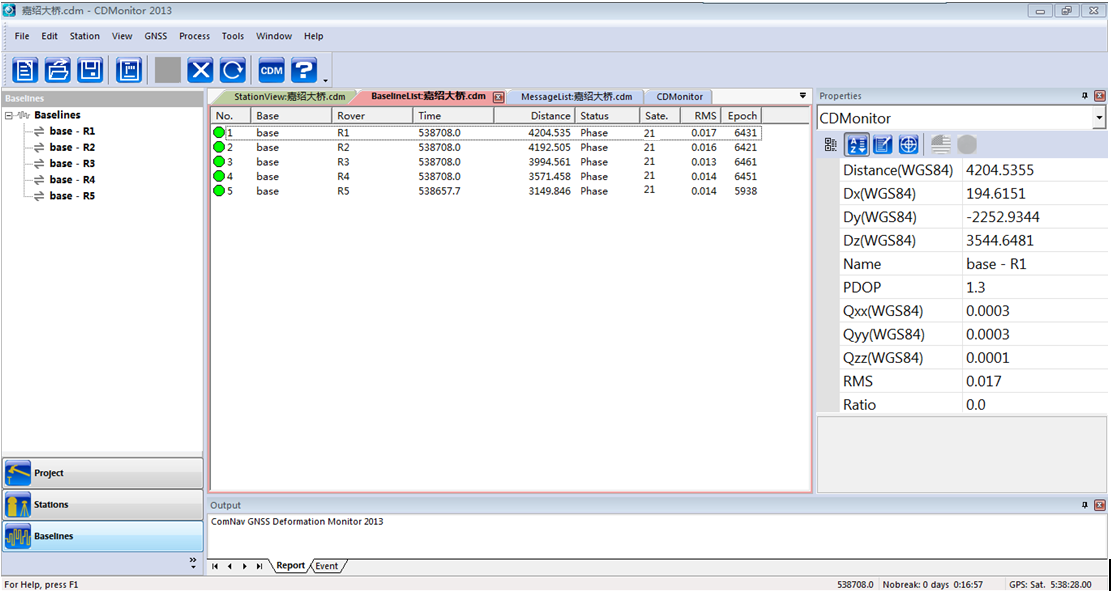
Task: Click the target crosshair icon in Properties
Action: click(x=908, y=145)
